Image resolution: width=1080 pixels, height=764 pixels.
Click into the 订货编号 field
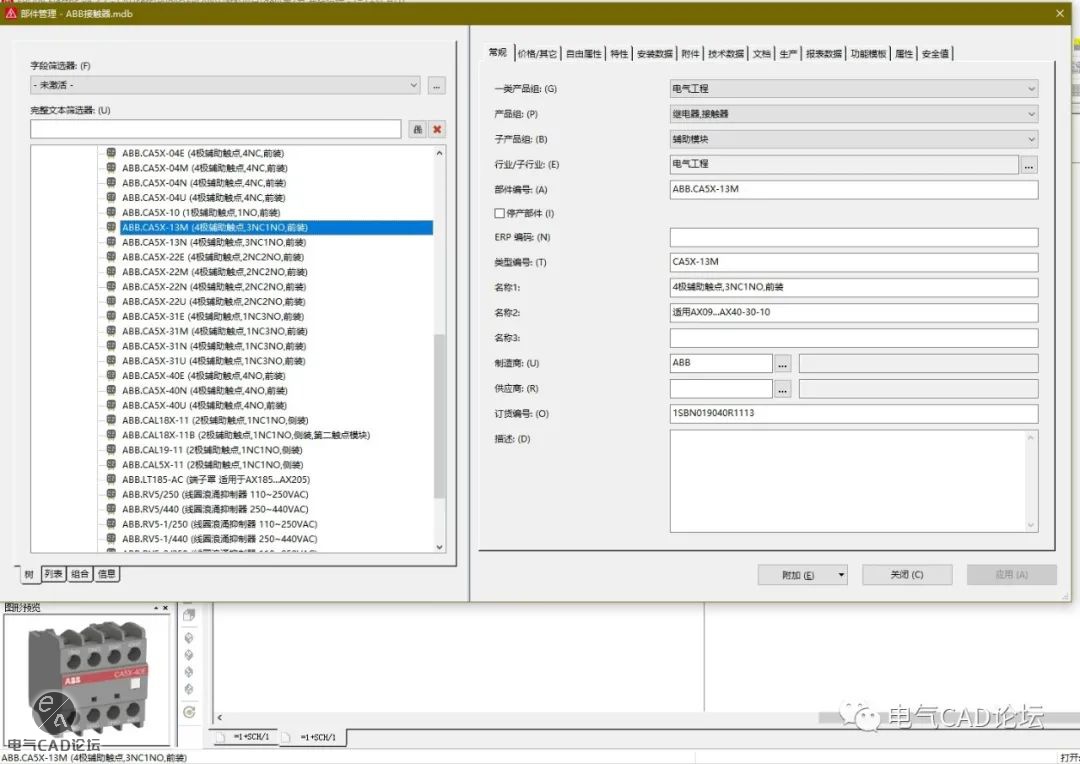click(853, 413)
